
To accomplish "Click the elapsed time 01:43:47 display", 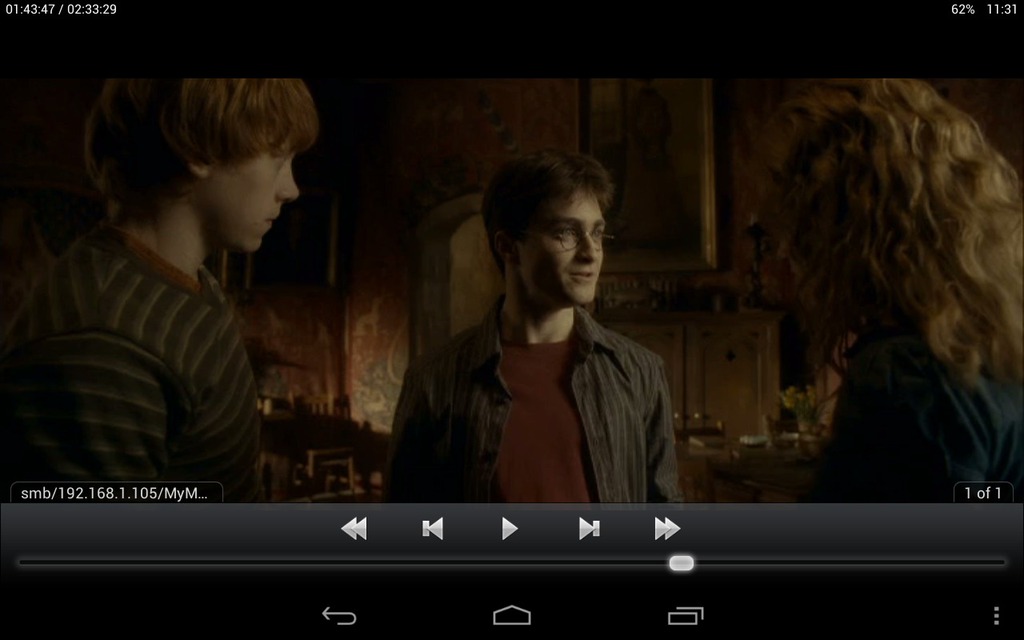I will (30, 9).
